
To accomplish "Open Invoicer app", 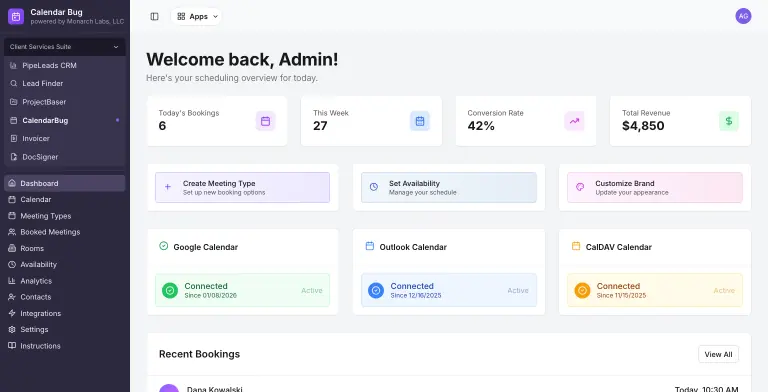I will pyautogui.click(x=65, y=139).
